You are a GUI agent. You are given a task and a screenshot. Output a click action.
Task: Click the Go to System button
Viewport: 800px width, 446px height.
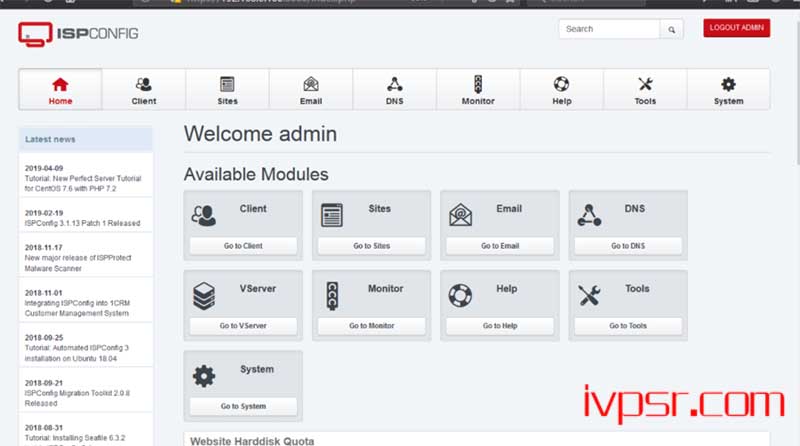pyautogui.click(x=243, y=406)
